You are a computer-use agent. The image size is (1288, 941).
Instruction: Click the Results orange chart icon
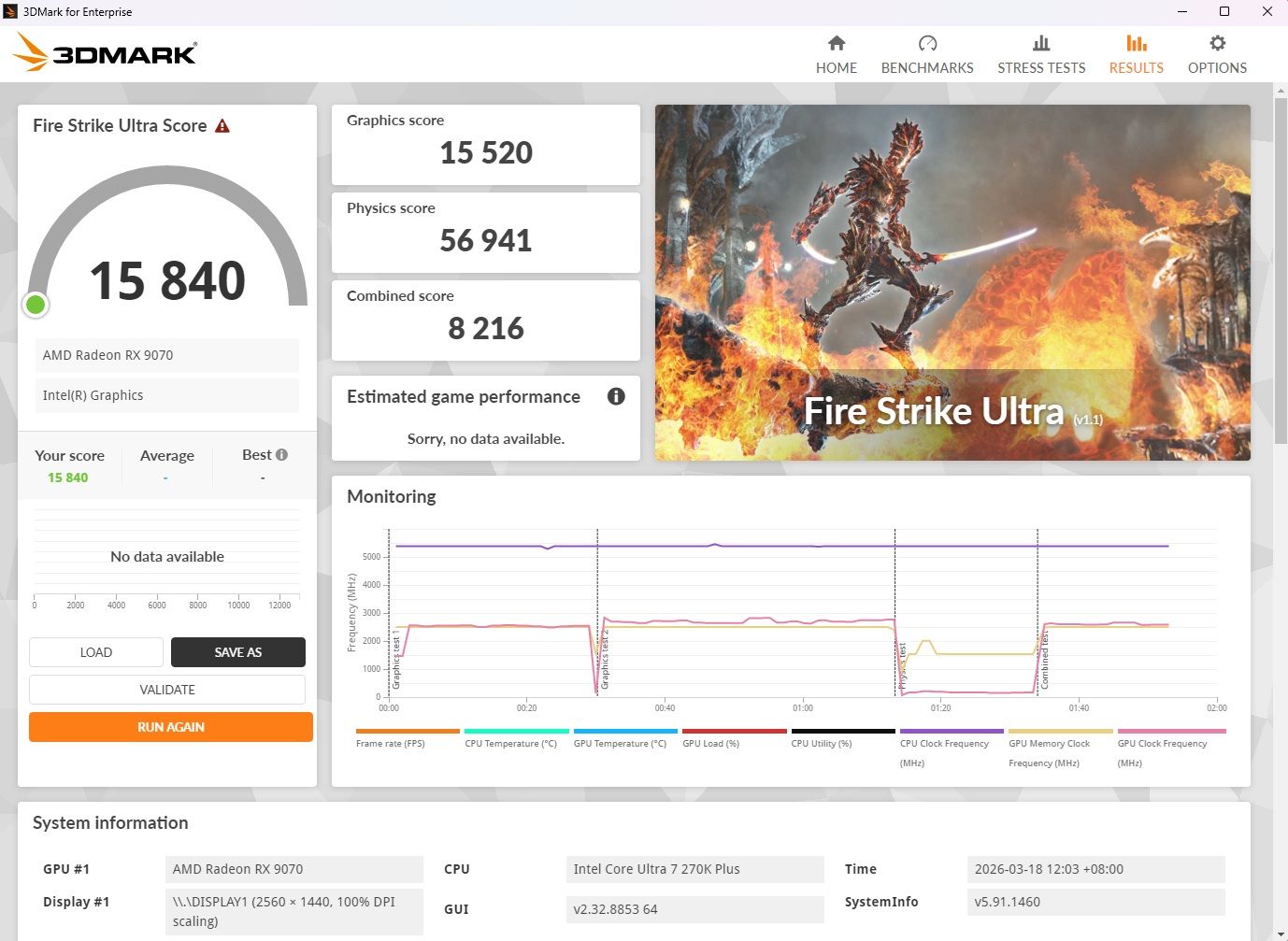[1136, 43]
